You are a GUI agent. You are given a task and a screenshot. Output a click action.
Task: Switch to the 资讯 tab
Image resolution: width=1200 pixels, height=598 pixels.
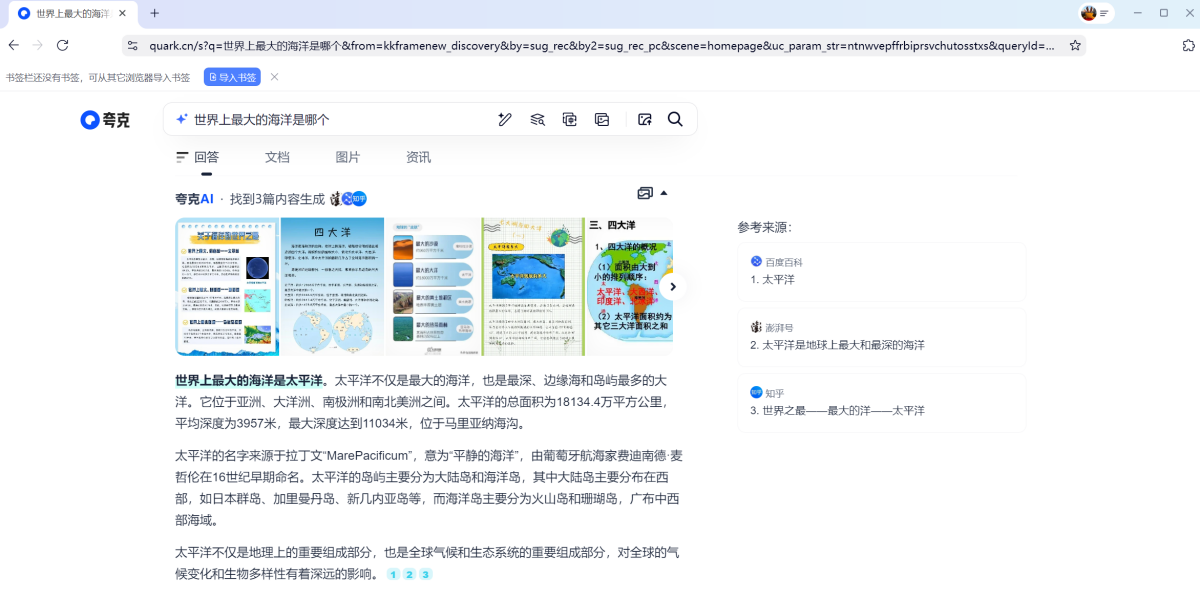point(418,157)
